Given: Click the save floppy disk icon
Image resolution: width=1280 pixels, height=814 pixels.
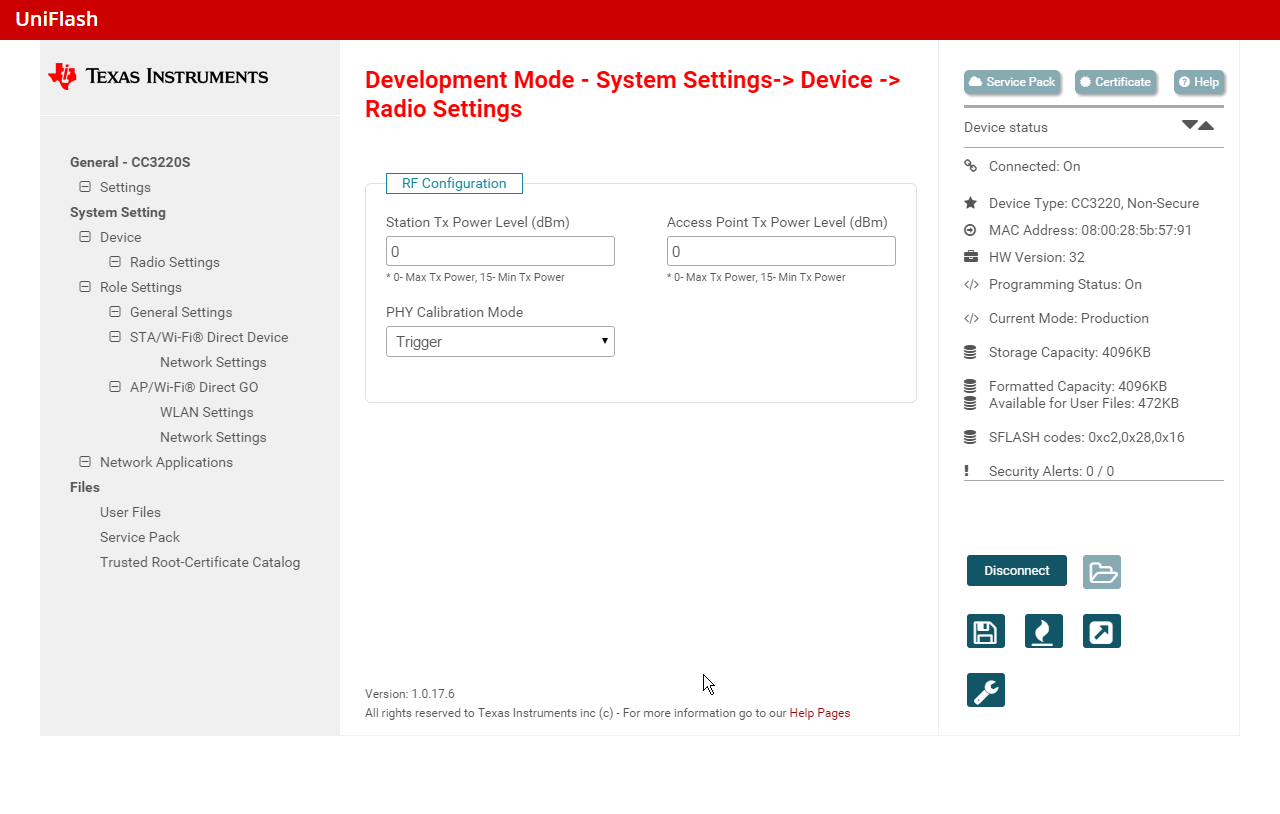Looking at the screenshot, I should tap(986, 631).
